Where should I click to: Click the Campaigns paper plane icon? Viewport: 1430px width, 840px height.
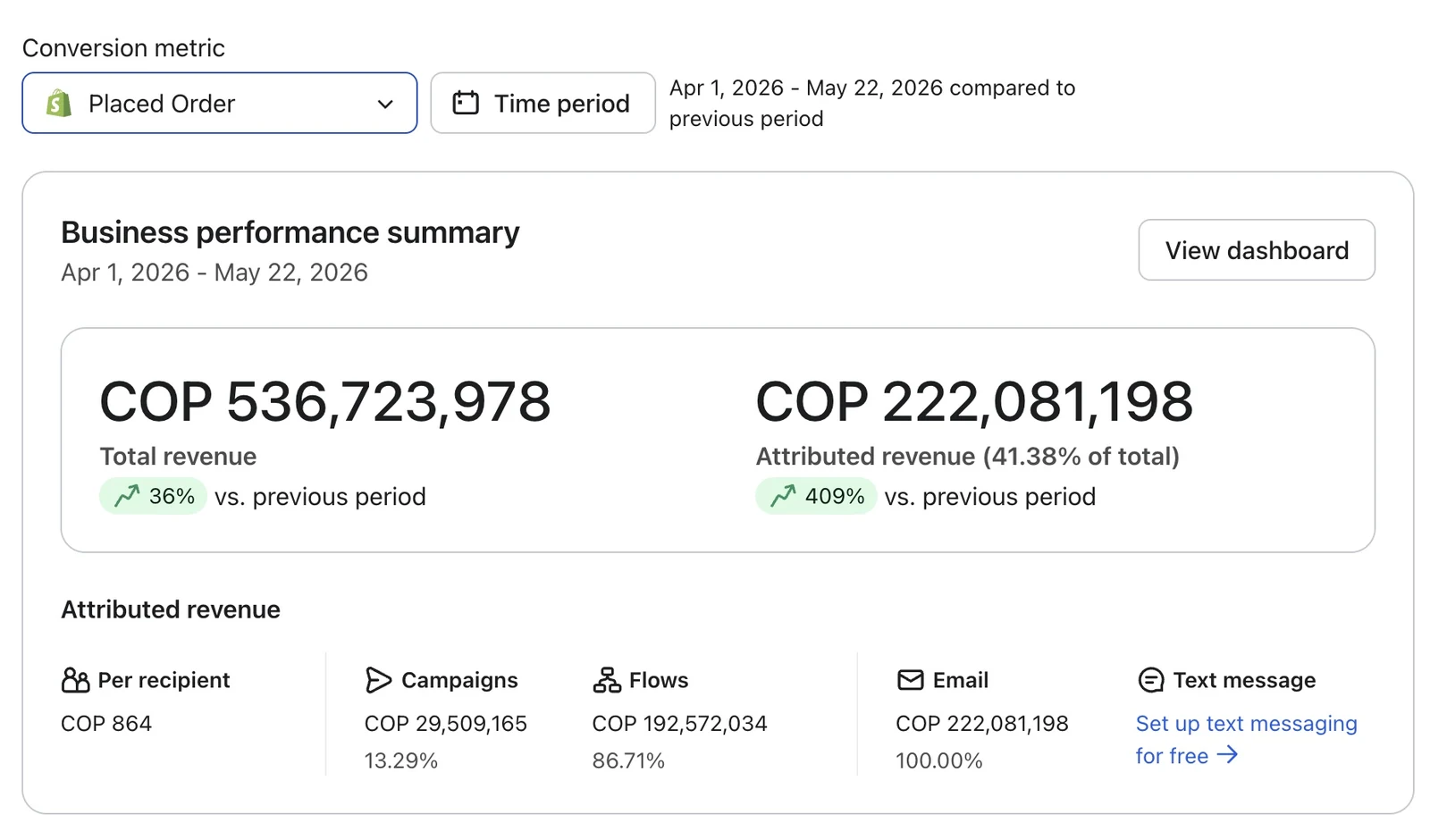(x=378, y=681)
